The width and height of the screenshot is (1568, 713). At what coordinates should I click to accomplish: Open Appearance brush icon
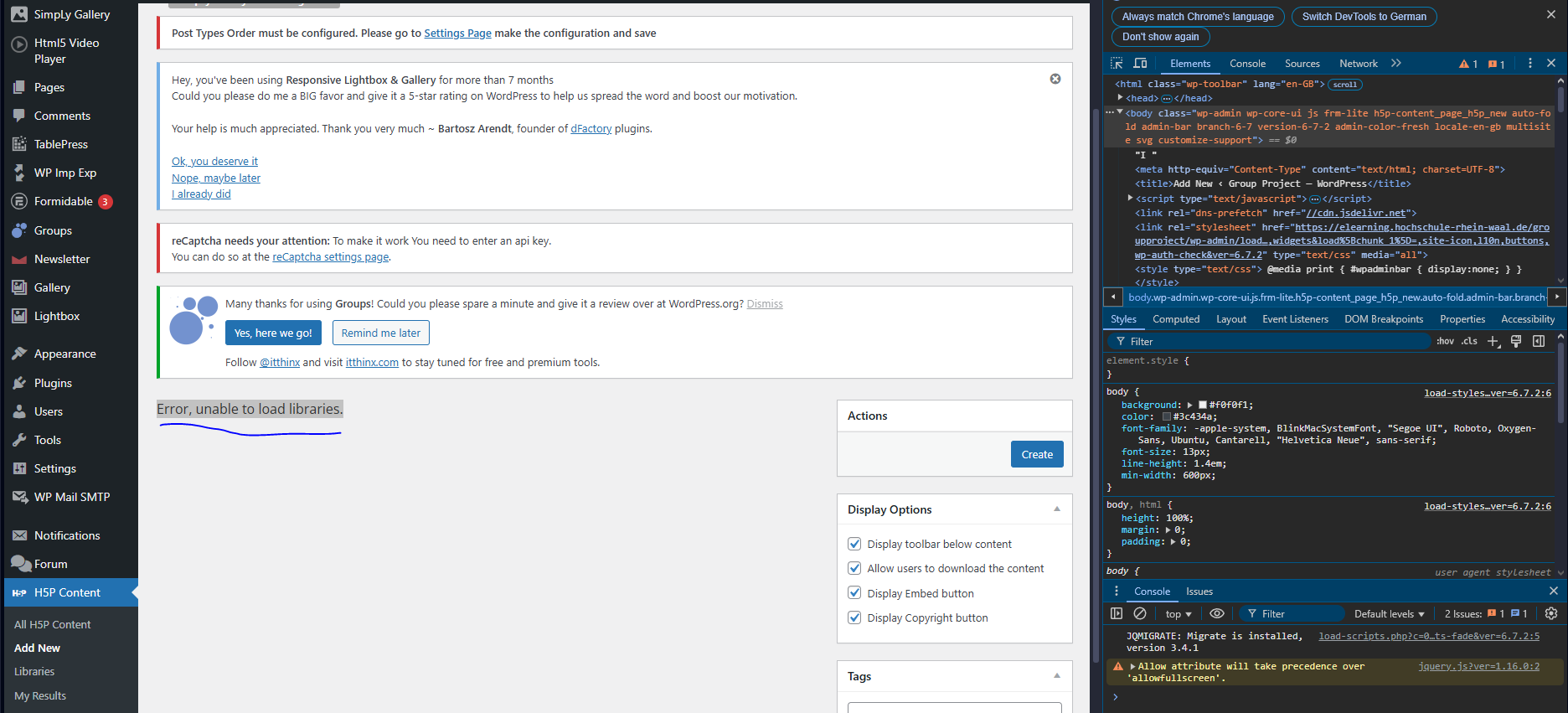pyautogui.click(x=19, y=354)
